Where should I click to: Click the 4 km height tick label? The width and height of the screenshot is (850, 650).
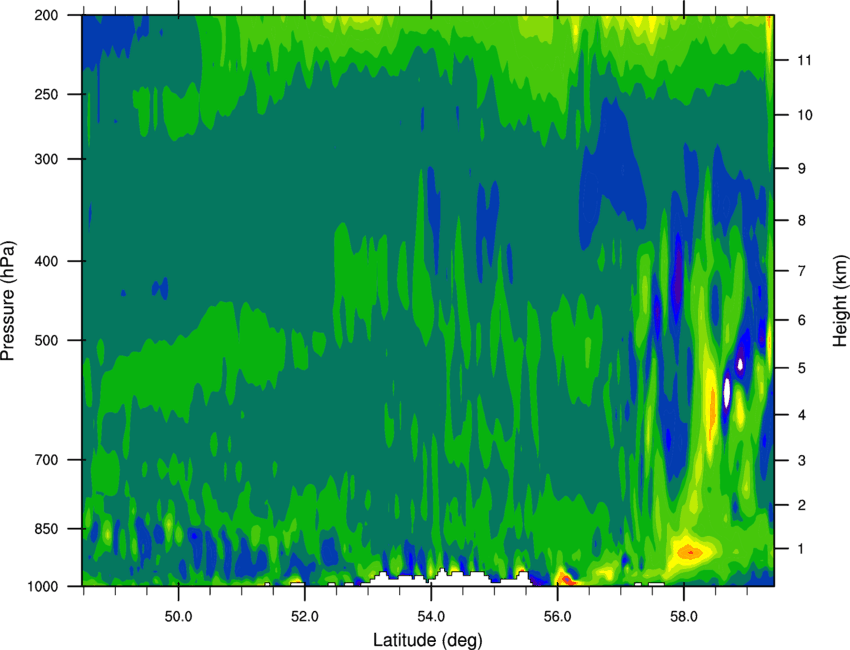click(801, 415)
